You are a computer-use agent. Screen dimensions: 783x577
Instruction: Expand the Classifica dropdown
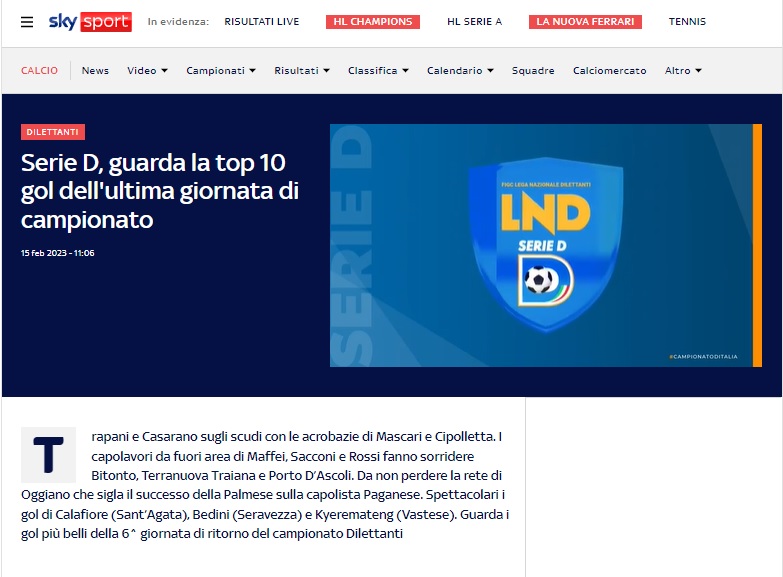click(x=378, y=71)
